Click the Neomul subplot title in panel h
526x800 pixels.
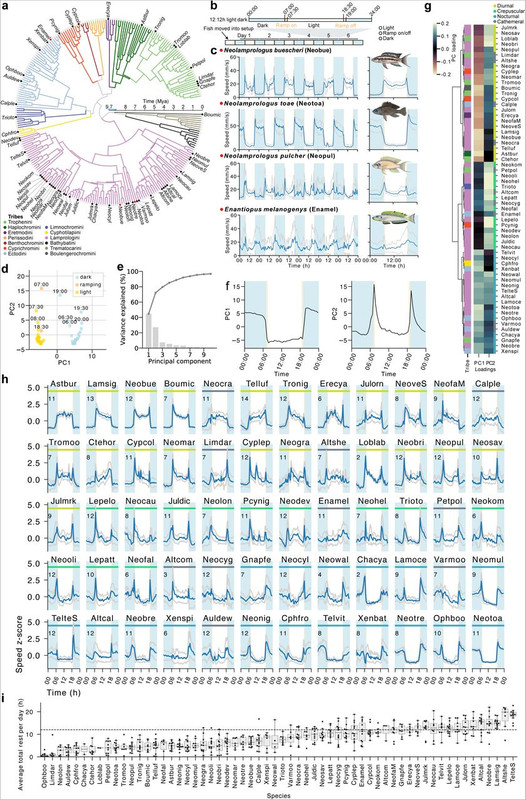[x=487, y=560]
